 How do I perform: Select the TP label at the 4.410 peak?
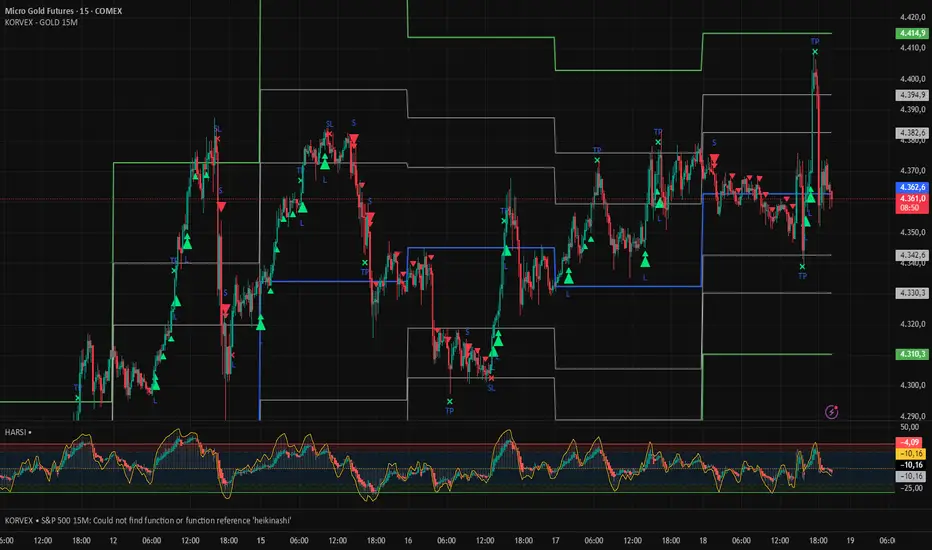(x=815, y=42)
